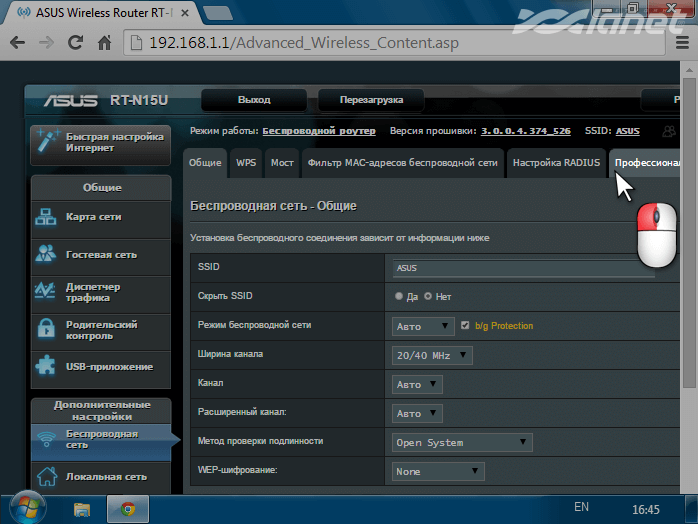Select the 'Нет' radio for Hide SSID
Viewport: 698px width, 524px height.
[428, 297]
